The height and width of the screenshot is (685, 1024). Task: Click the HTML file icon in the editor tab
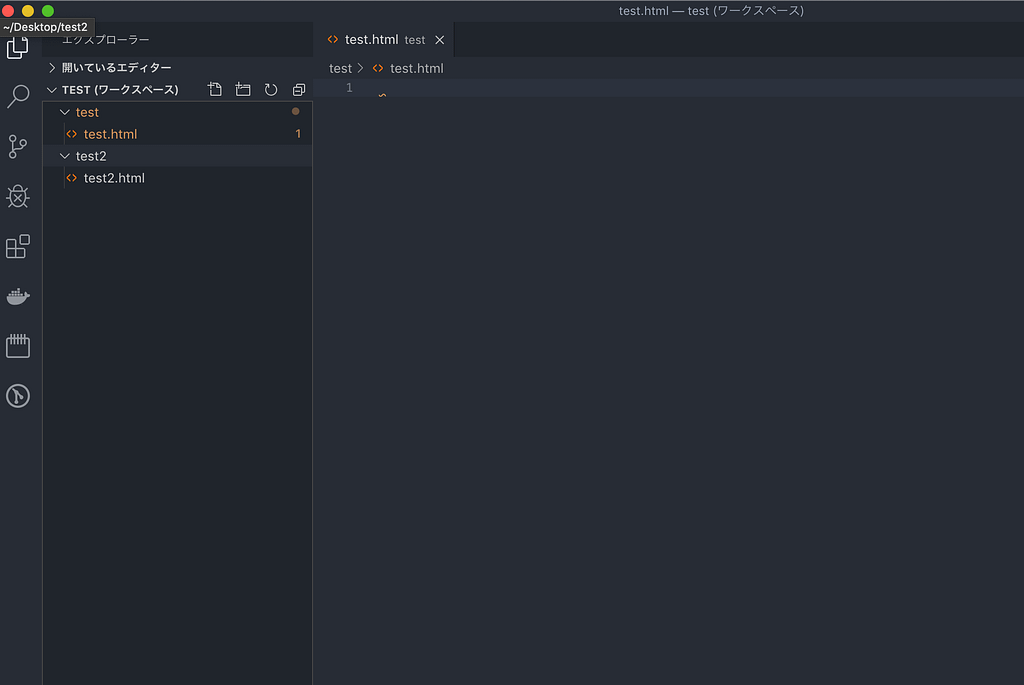click(x=333, y=39)
